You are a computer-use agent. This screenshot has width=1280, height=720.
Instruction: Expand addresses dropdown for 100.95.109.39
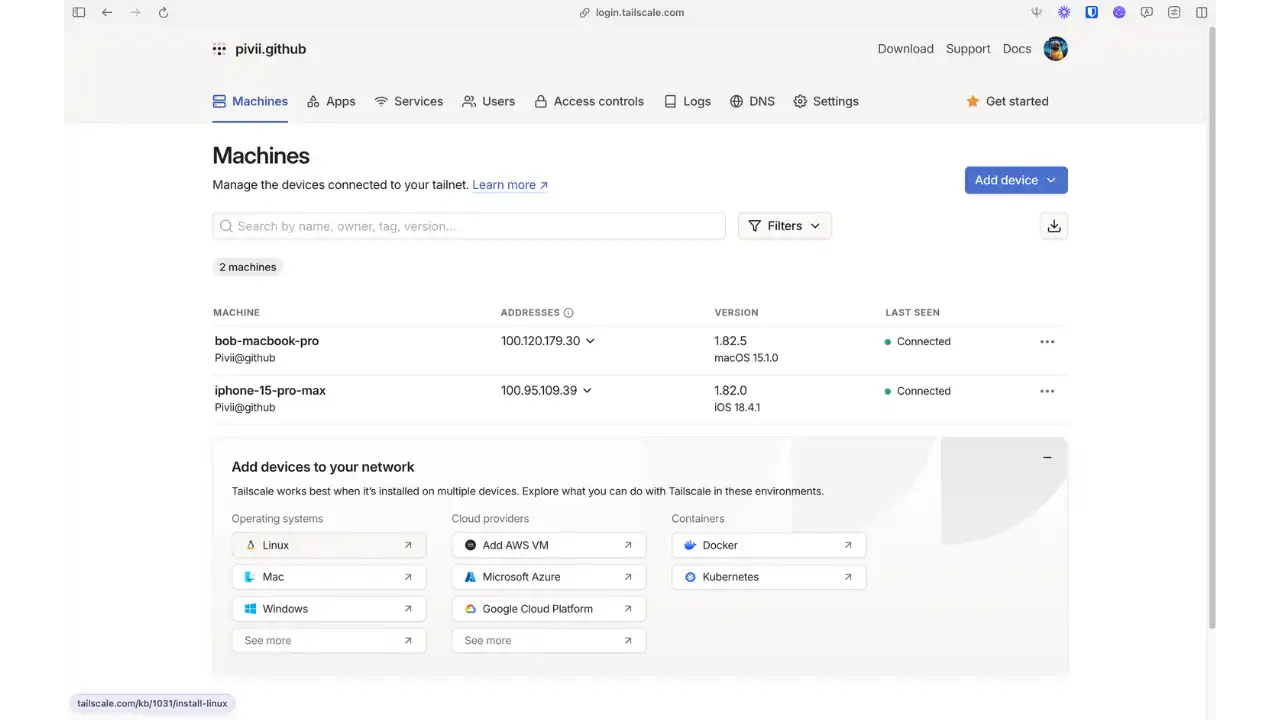[587, 391]
